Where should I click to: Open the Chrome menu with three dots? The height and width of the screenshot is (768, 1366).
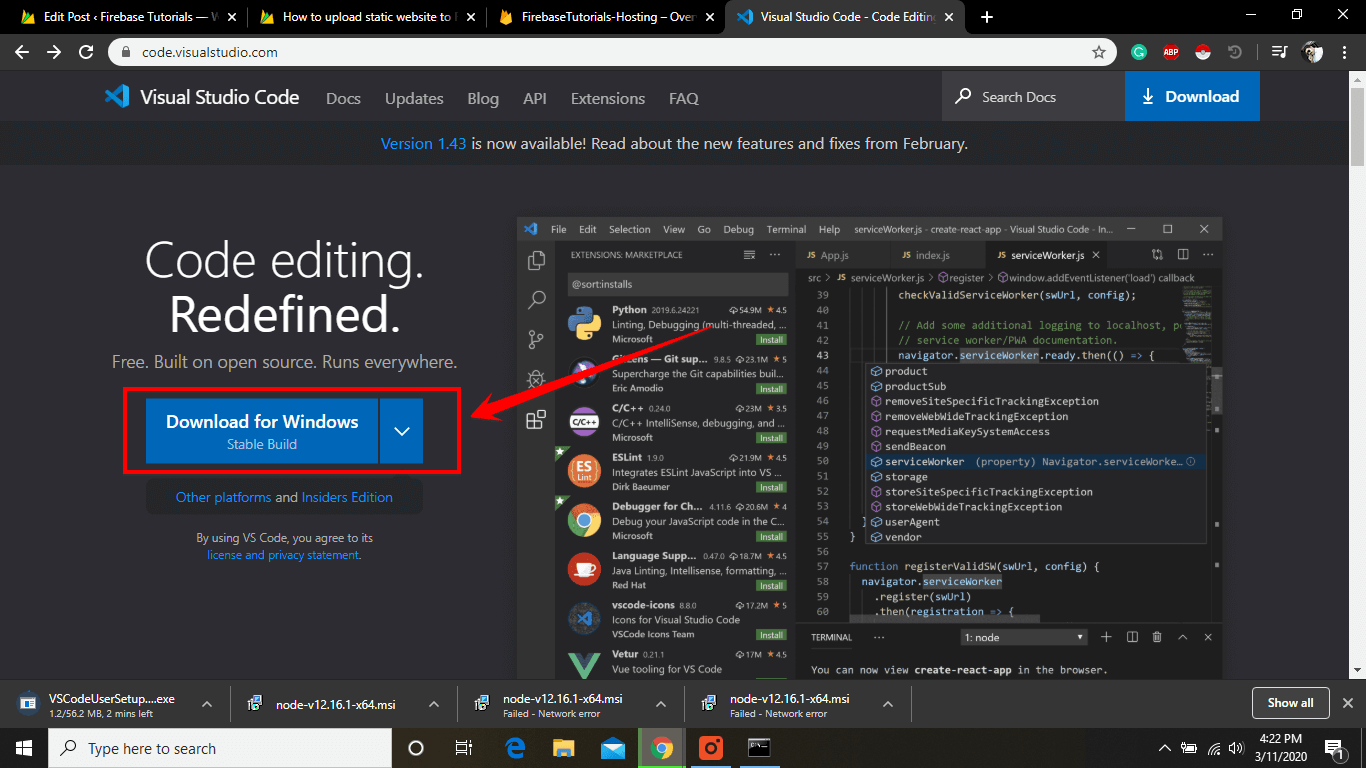coord(1345,52)
